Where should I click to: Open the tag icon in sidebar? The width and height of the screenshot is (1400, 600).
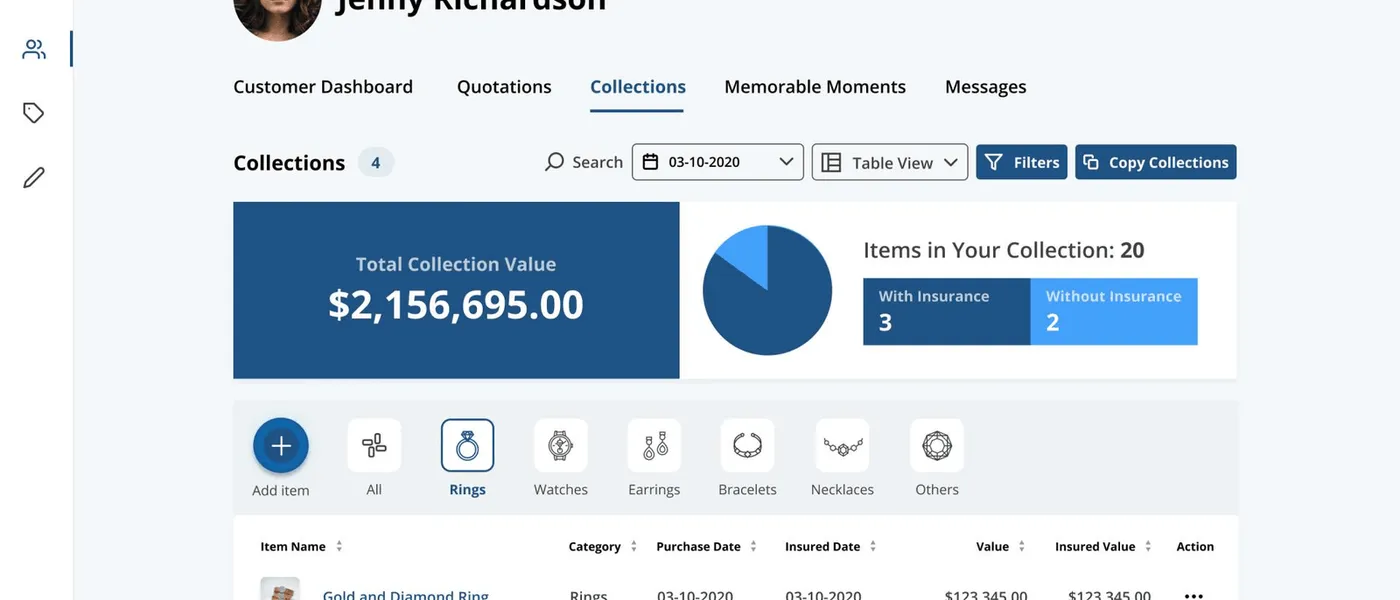pyautogui.click(x=34, y=113)
